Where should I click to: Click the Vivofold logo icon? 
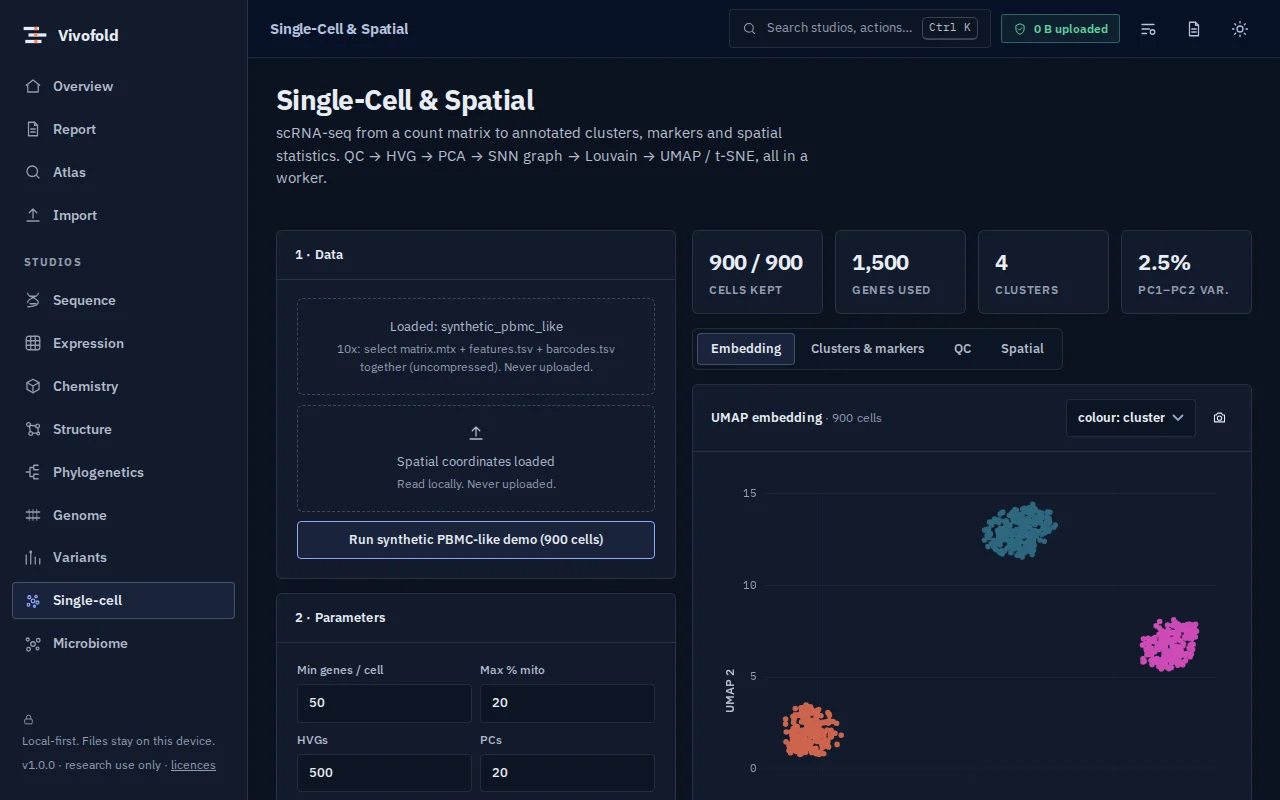click(x=35, y=35)
